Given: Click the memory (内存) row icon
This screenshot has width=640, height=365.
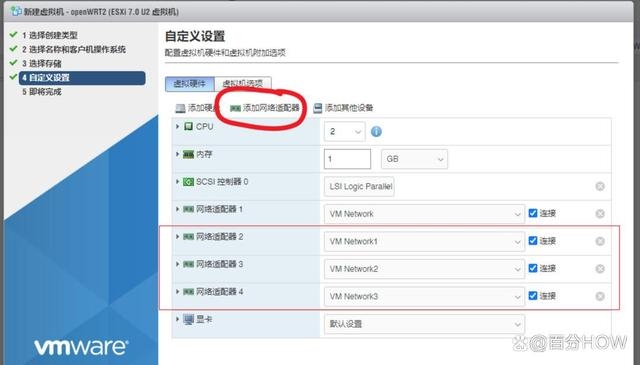Looking at the screenshot, I should pyautogui.click(x=189, y=154).
